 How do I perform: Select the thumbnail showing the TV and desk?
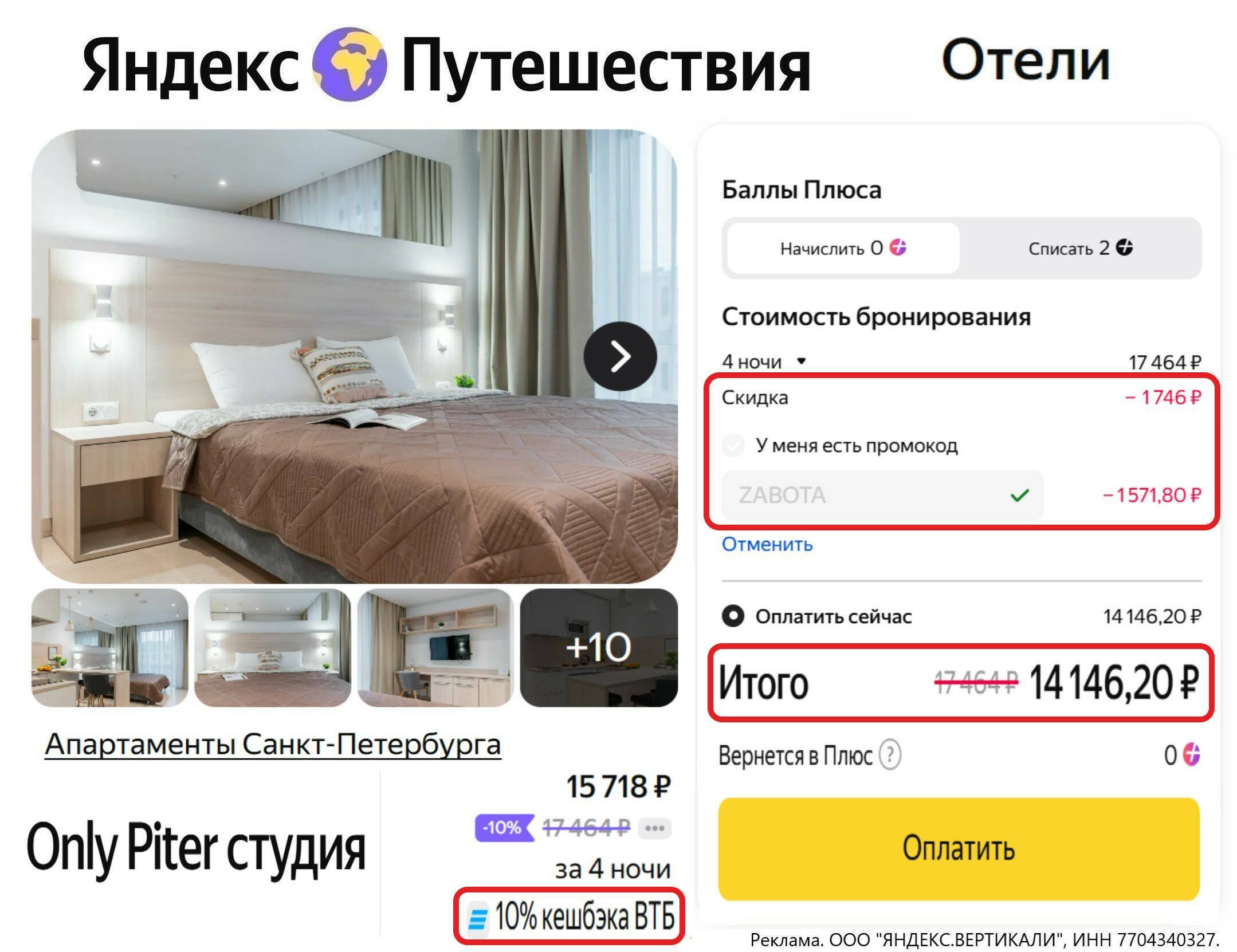coord(435,647)
